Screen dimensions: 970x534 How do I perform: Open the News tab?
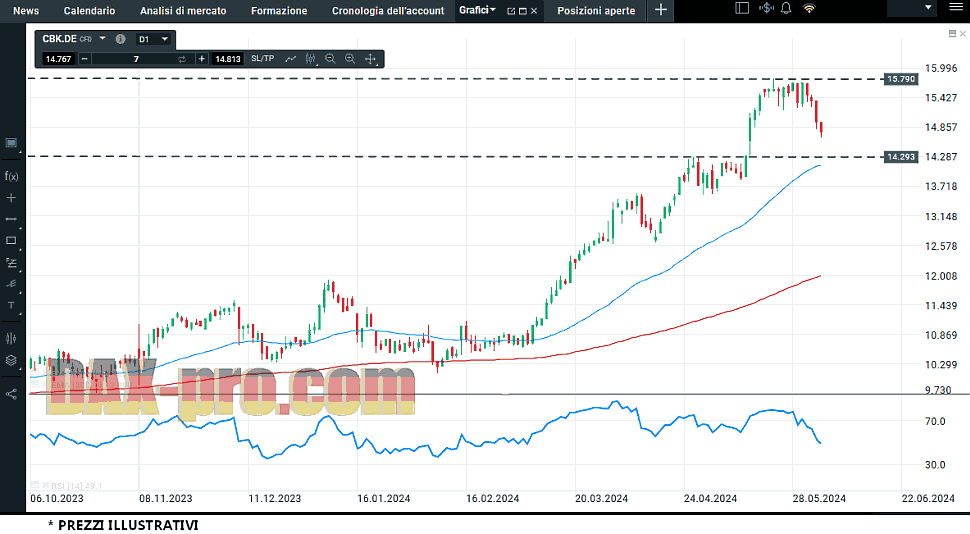26,11
